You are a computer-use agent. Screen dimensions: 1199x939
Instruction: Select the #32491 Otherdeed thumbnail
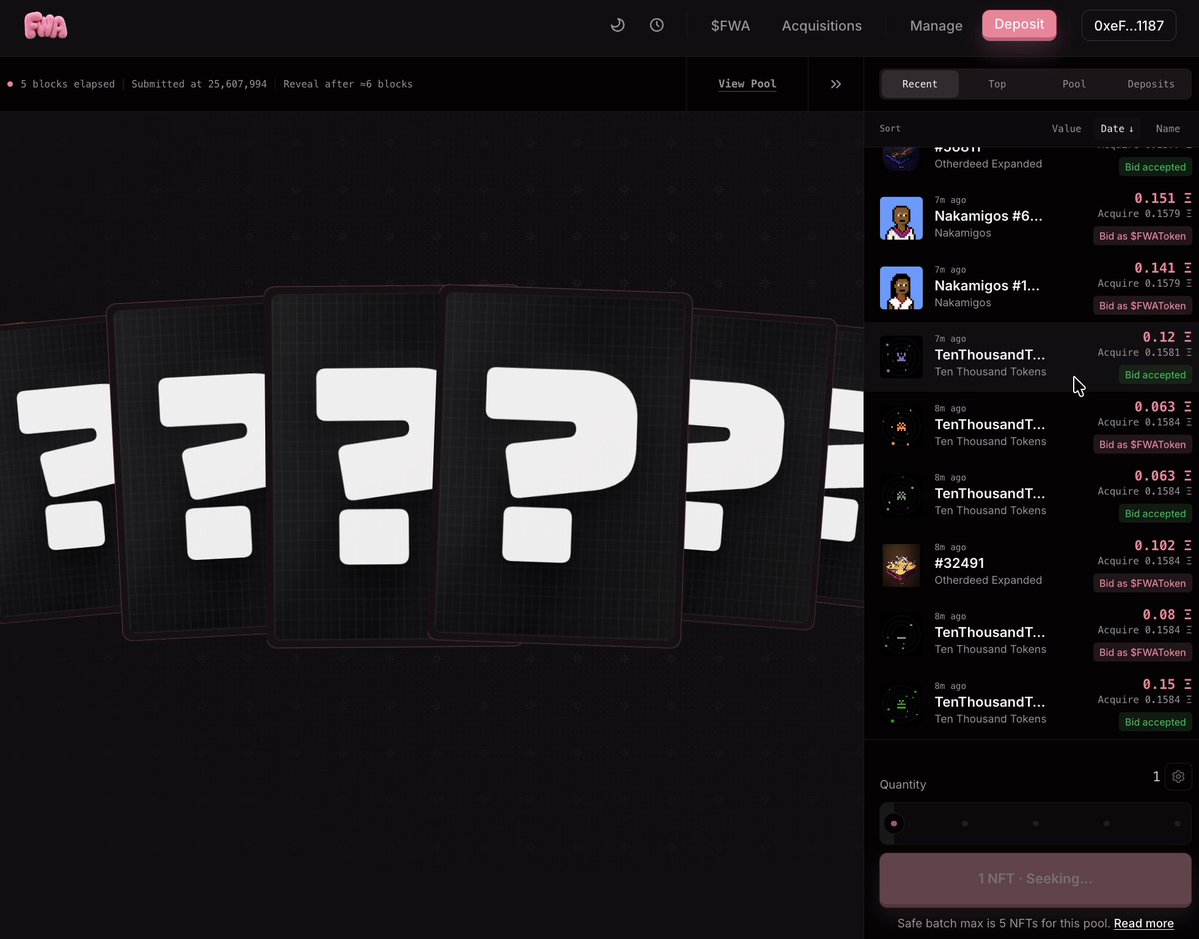(x=901, y=565)
